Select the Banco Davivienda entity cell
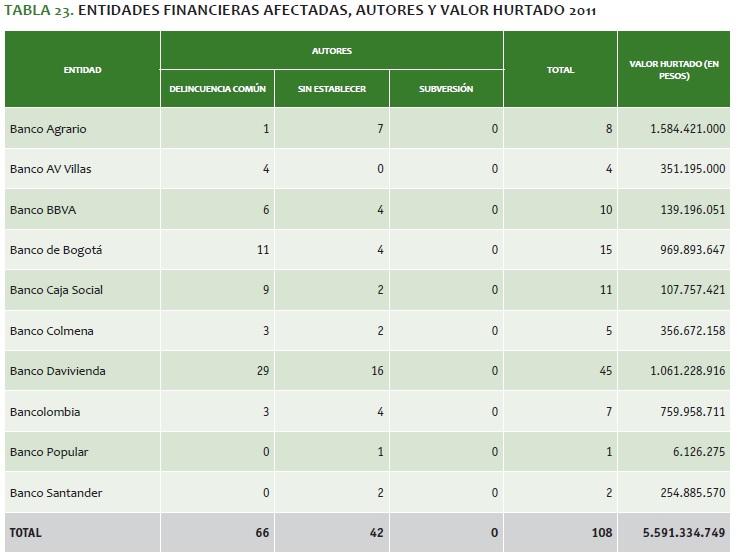Screen dimensions: 739x555 [57, 371]
